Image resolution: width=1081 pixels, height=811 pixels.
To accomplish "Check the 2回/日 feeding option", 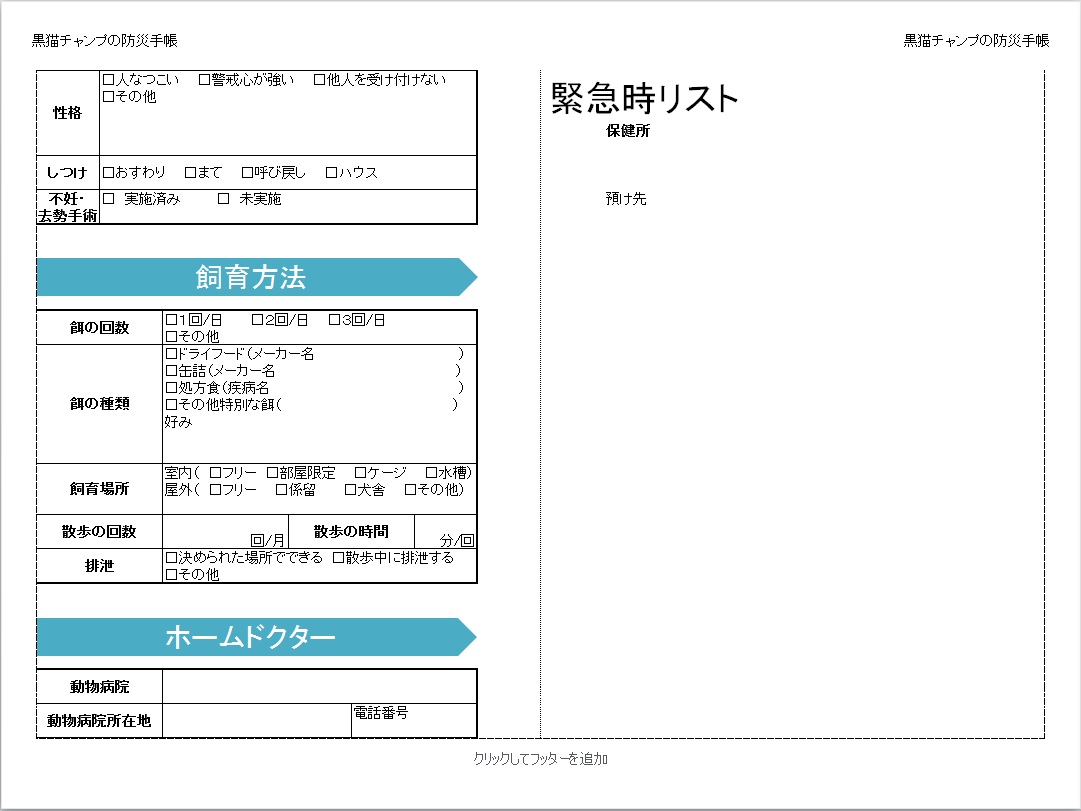I will point(257,320).
